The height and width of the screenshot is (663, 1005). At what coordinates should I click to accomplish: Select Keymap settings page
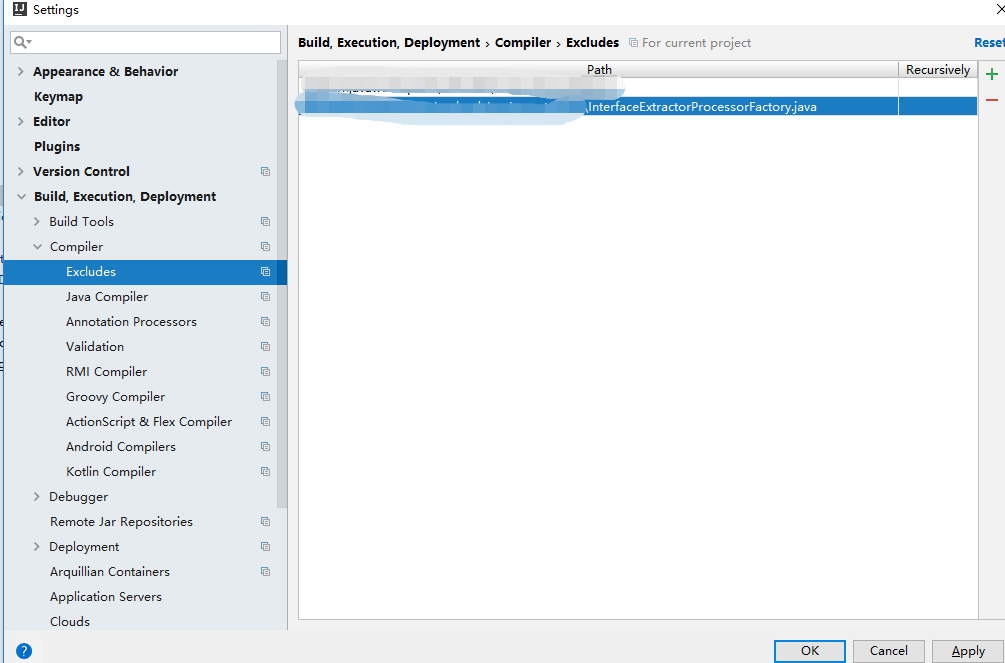pos(58,97)
